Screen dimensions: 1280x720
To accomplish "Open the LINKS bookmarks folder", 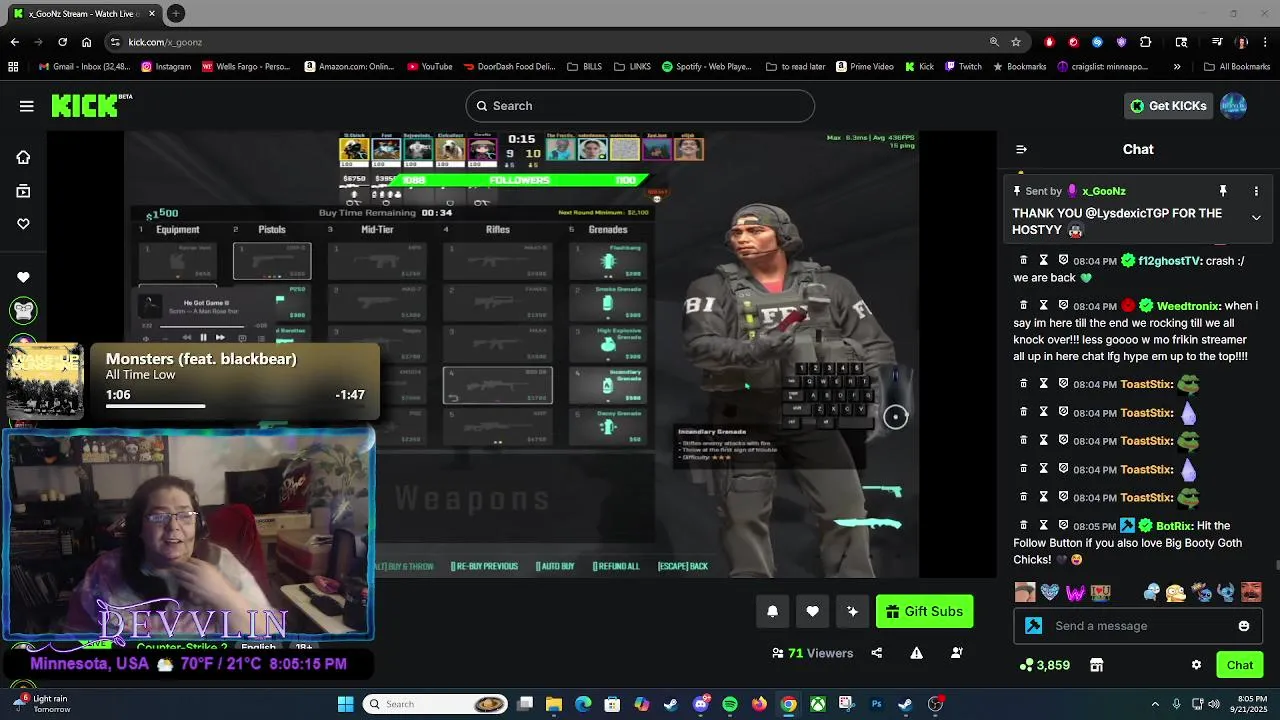I will pyautogui.click(x=632, y=67).
